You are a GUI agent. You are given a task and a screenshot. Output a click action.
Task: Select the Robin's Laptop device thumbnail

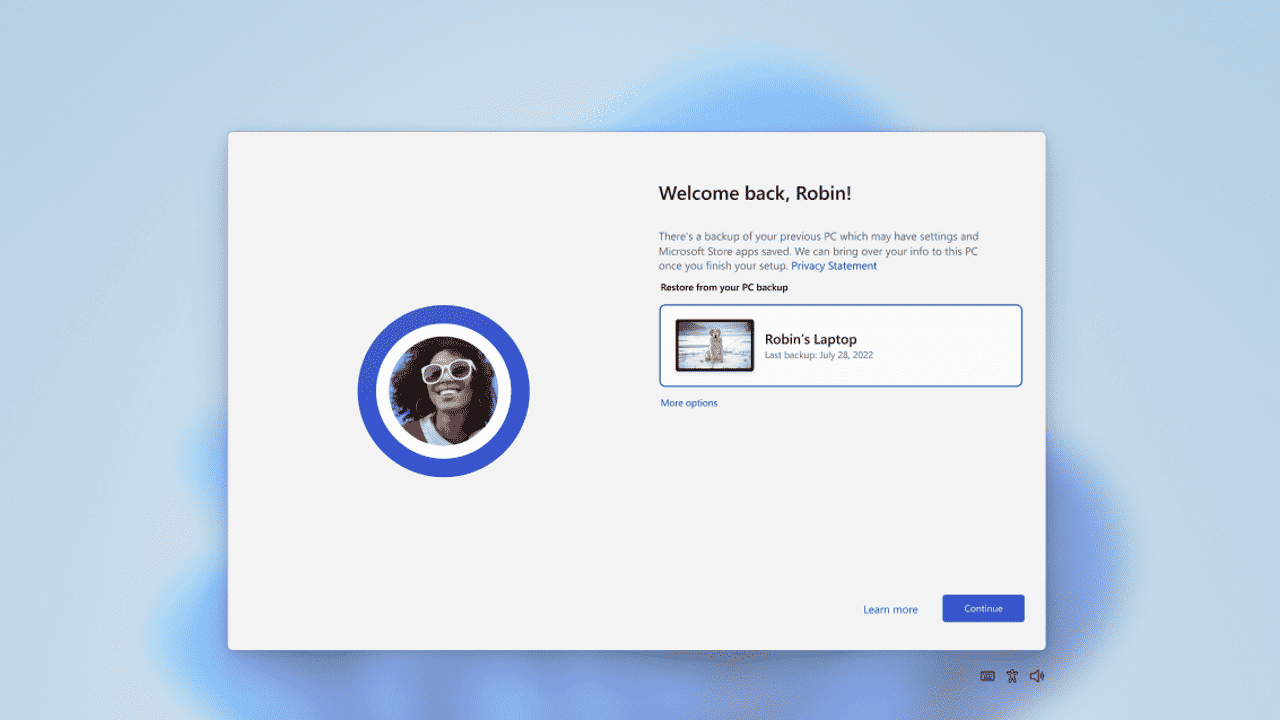713,345
